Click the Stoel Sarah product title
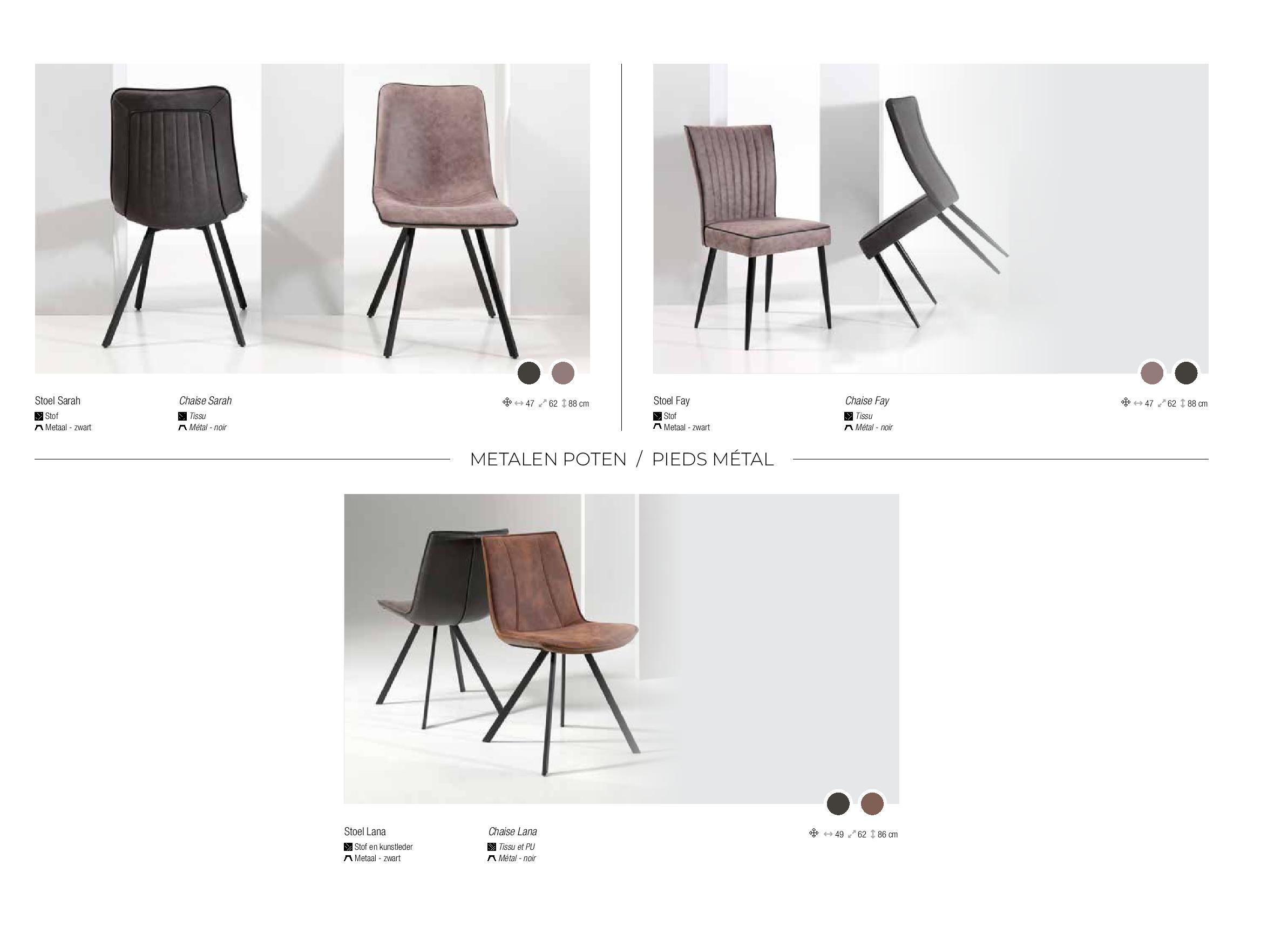 pyautogui.click(x=57, y=401)
